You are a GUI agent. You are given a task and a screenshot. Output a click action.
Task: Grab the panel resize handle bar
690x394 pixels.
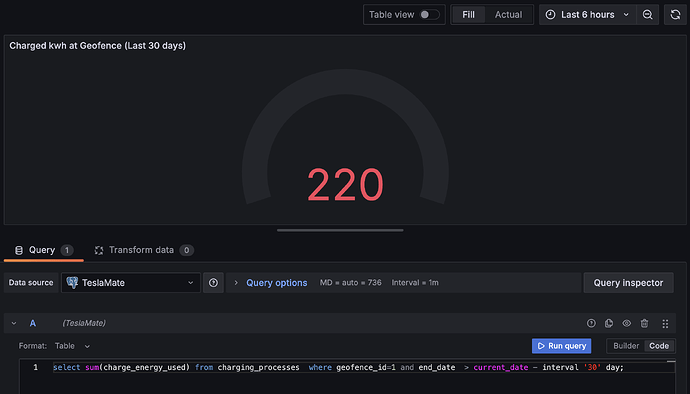(x=340, y=230)
